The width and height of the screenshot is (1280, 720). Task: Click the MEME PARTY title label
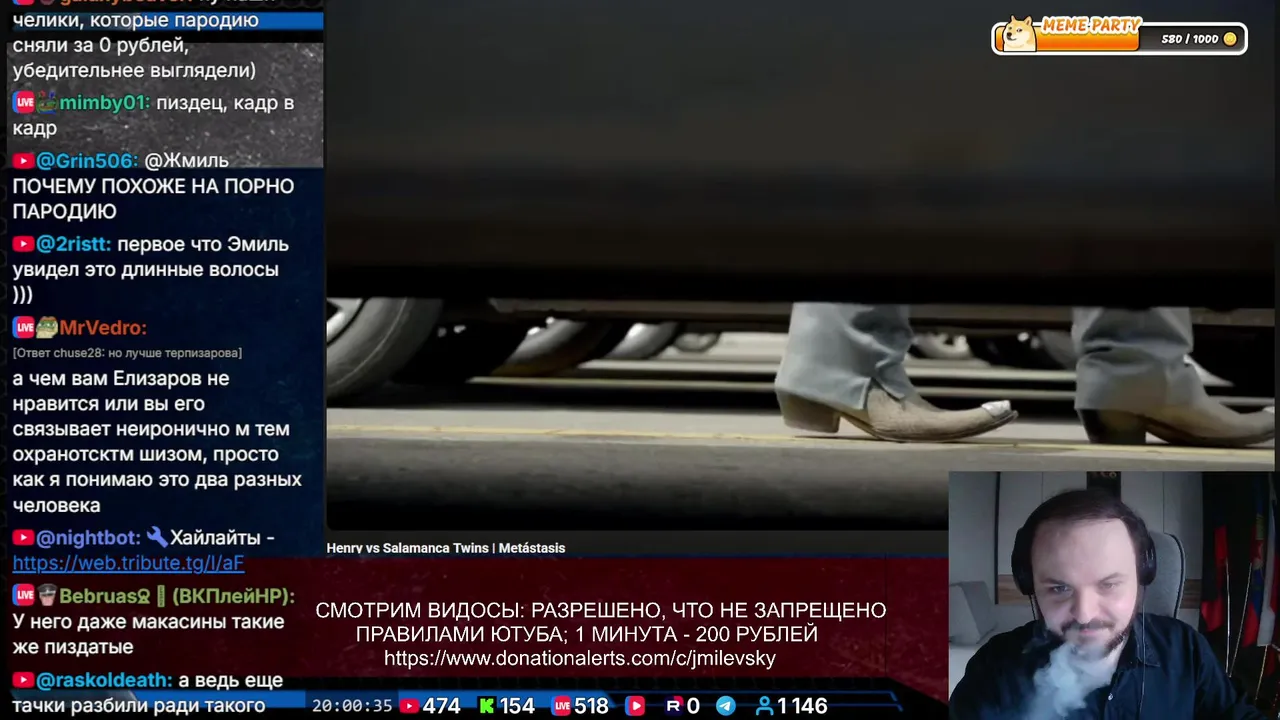coord(1091,26)
